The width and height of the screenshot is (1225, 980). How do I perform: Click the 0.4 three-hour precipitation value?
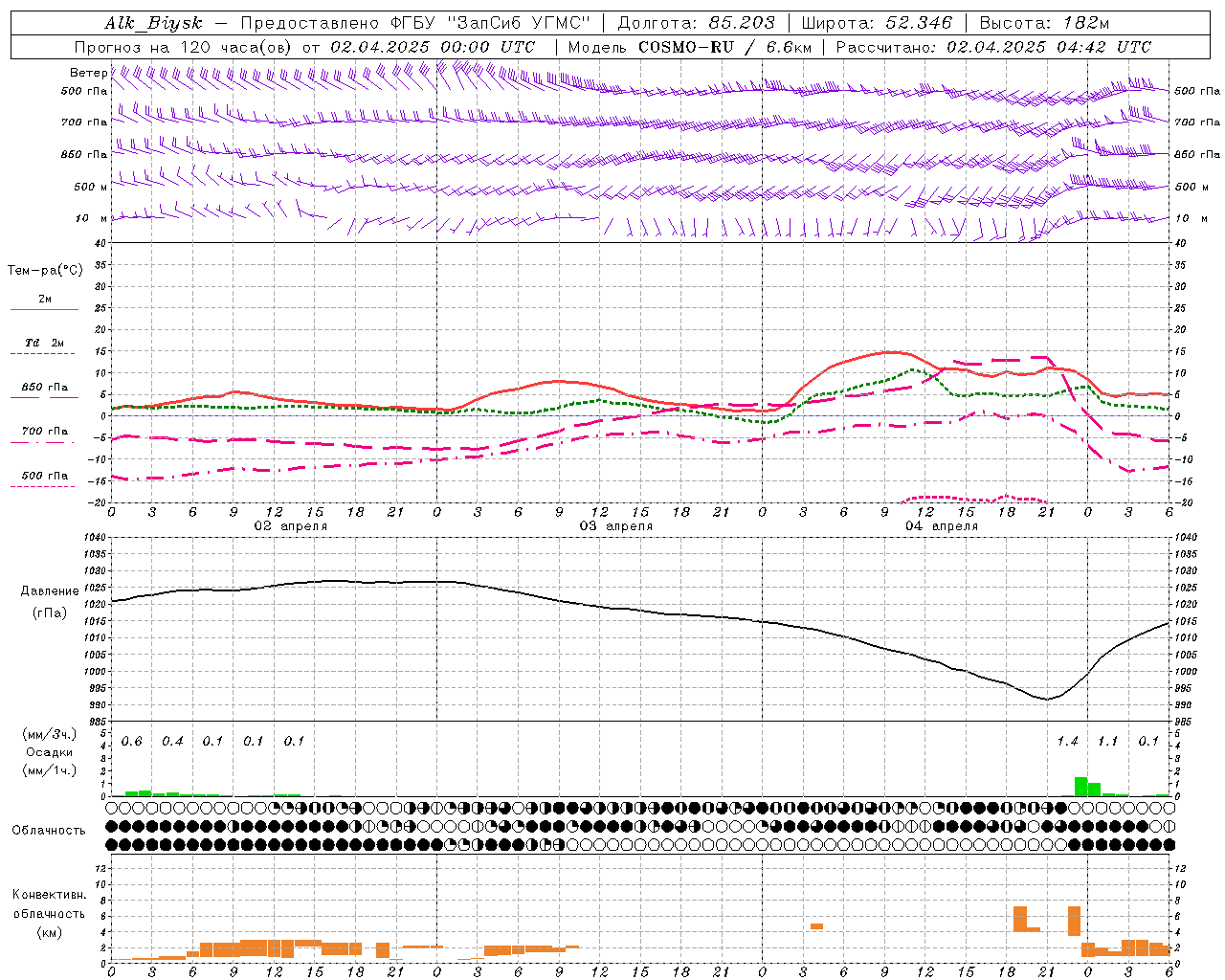[172, 742]
